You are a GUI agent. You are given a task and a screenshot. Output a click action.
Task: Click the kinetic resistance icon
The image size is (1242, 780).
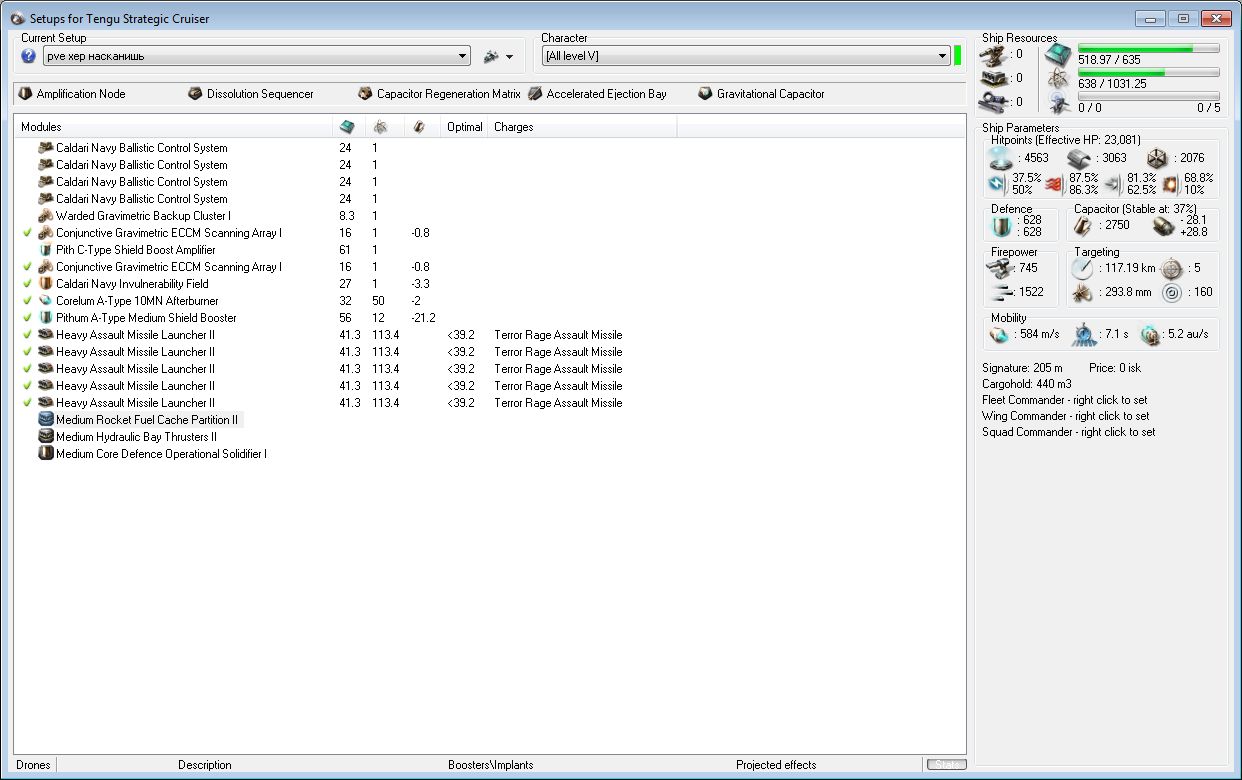pyautogui.click(x=1112, y=184)
